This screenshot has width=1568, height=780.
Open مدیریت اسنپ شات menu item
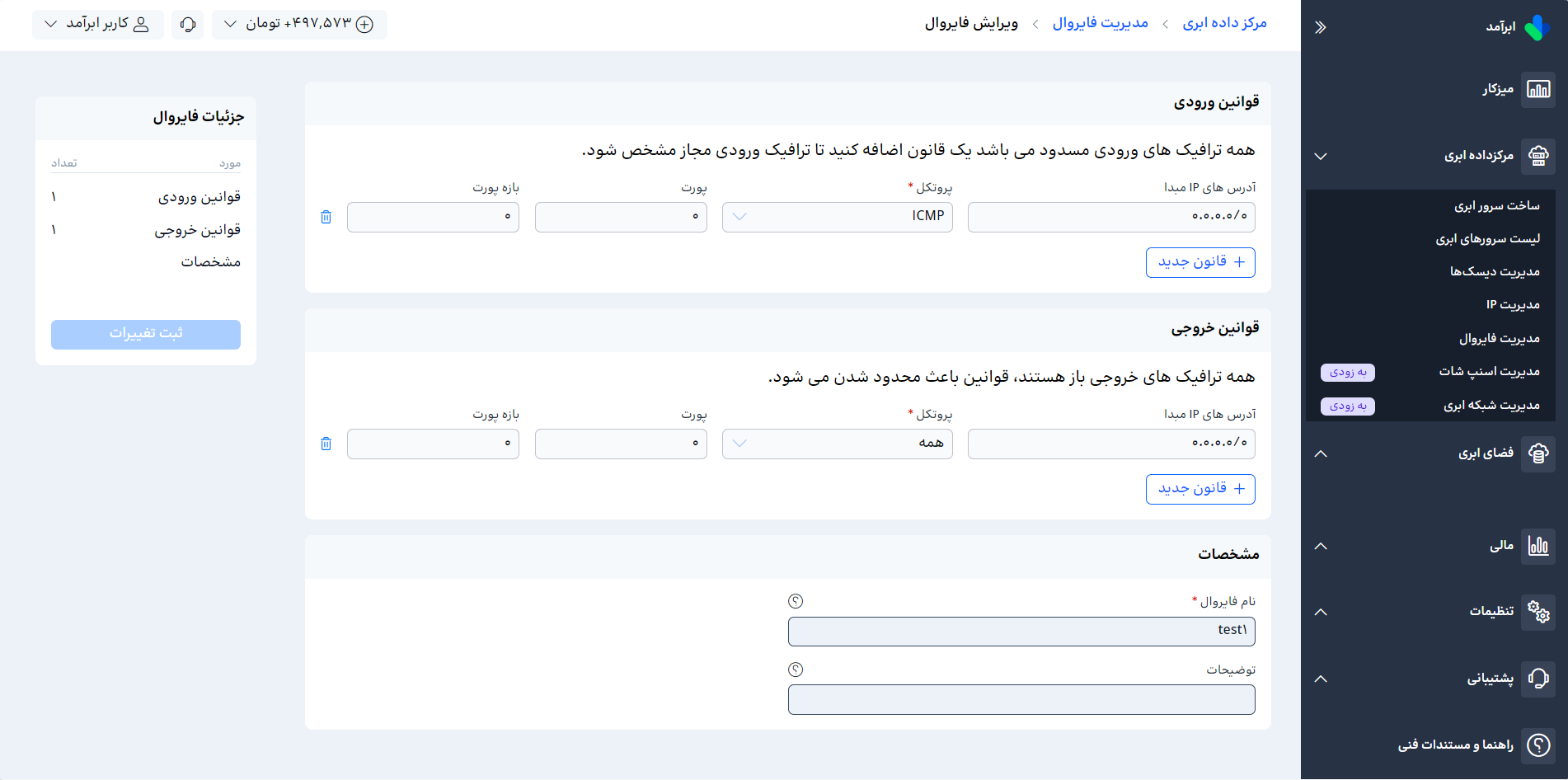1489,371
